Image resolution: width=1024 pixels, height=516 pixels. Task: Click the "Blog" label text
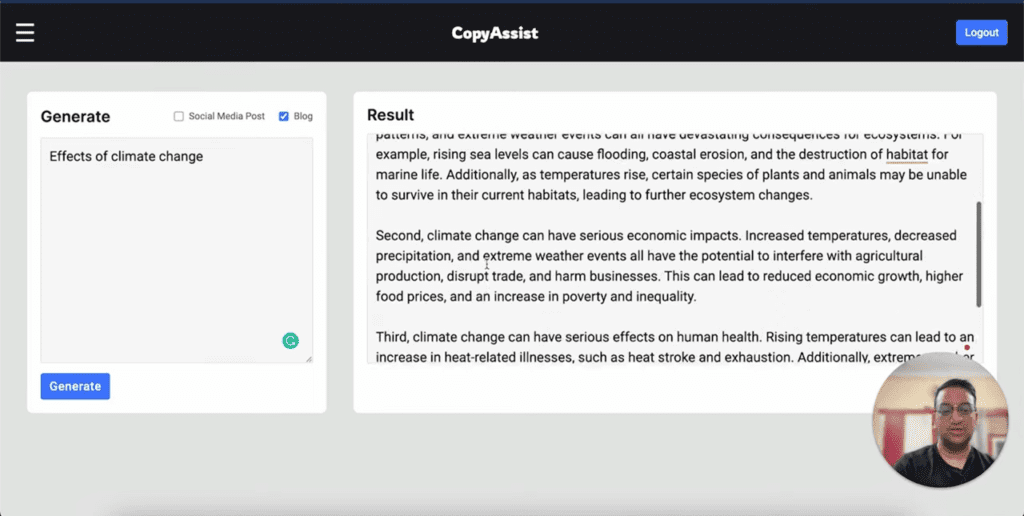303,116
